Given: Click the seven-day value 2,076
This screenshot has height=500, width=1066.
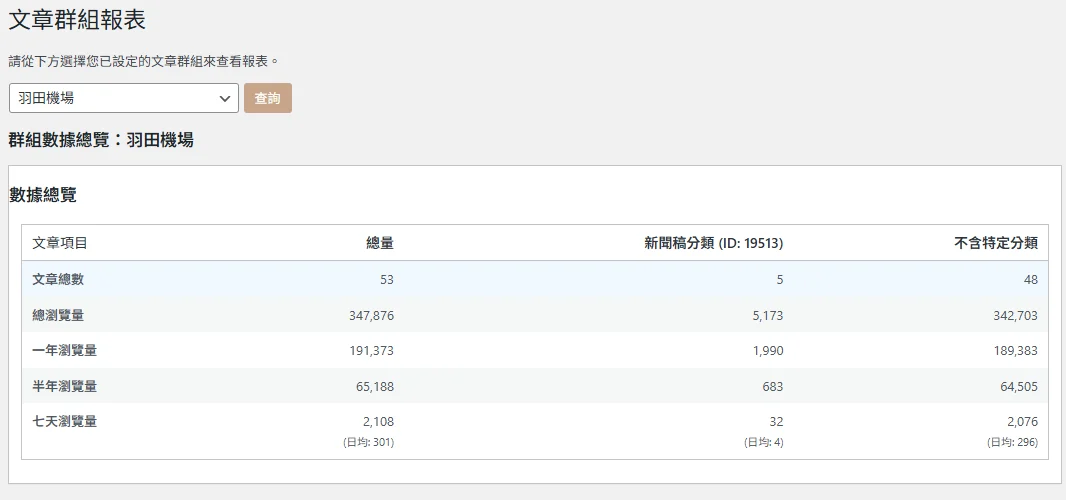Looking at the screenshot, I should (1023, 422).
